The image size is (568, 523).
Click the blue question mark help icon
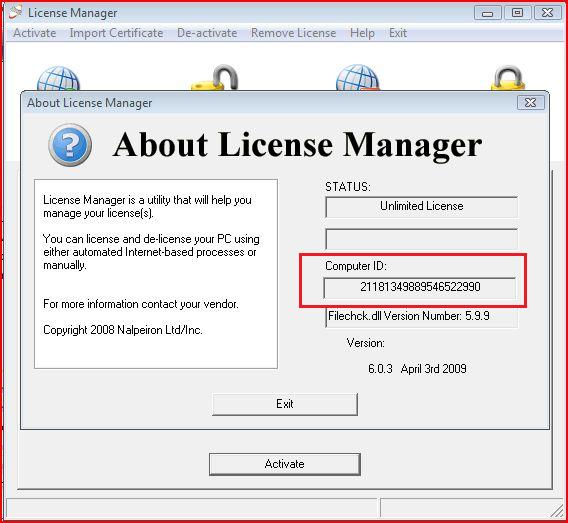[x=70, y=145]
